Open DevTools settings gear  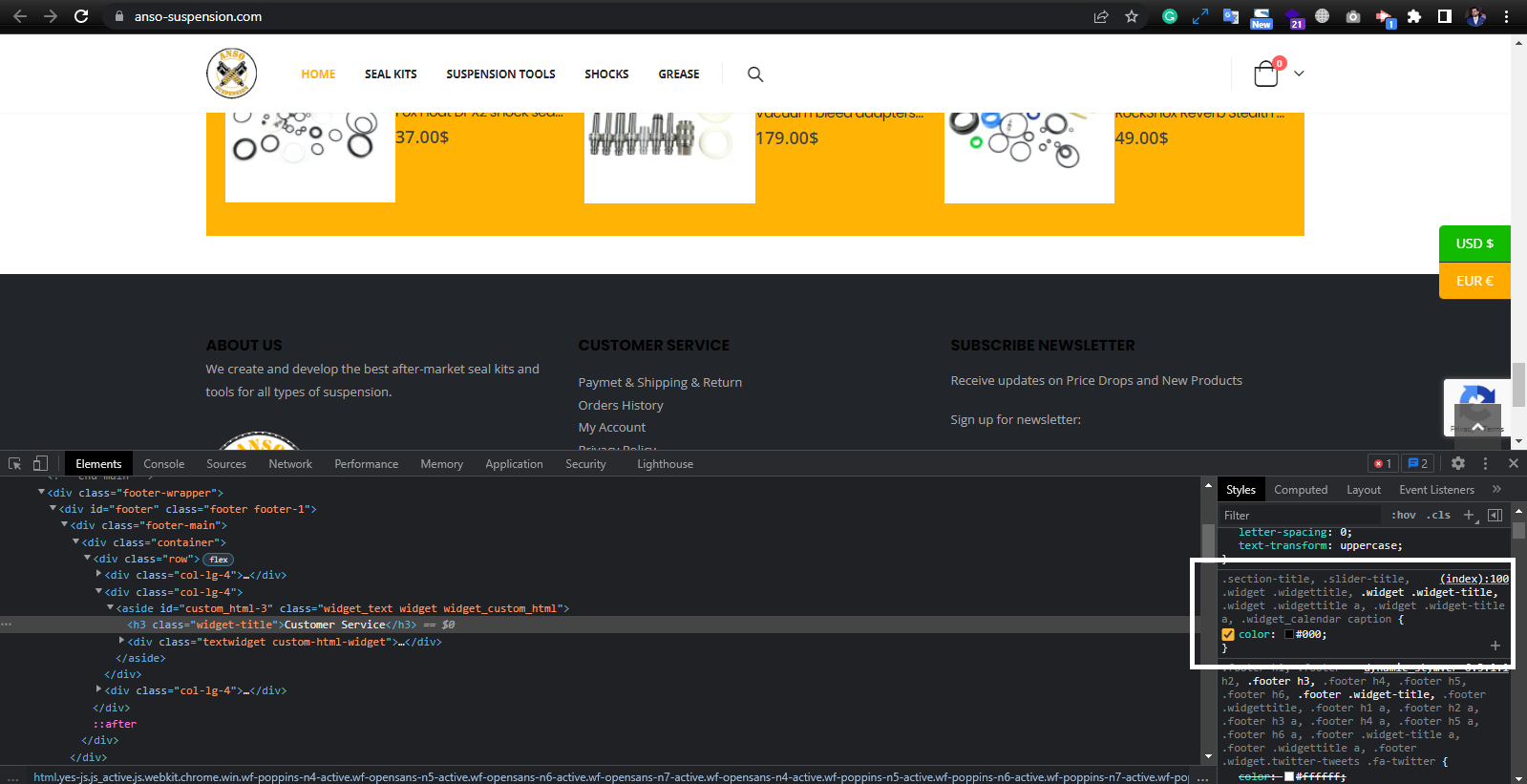[1458, 463]
